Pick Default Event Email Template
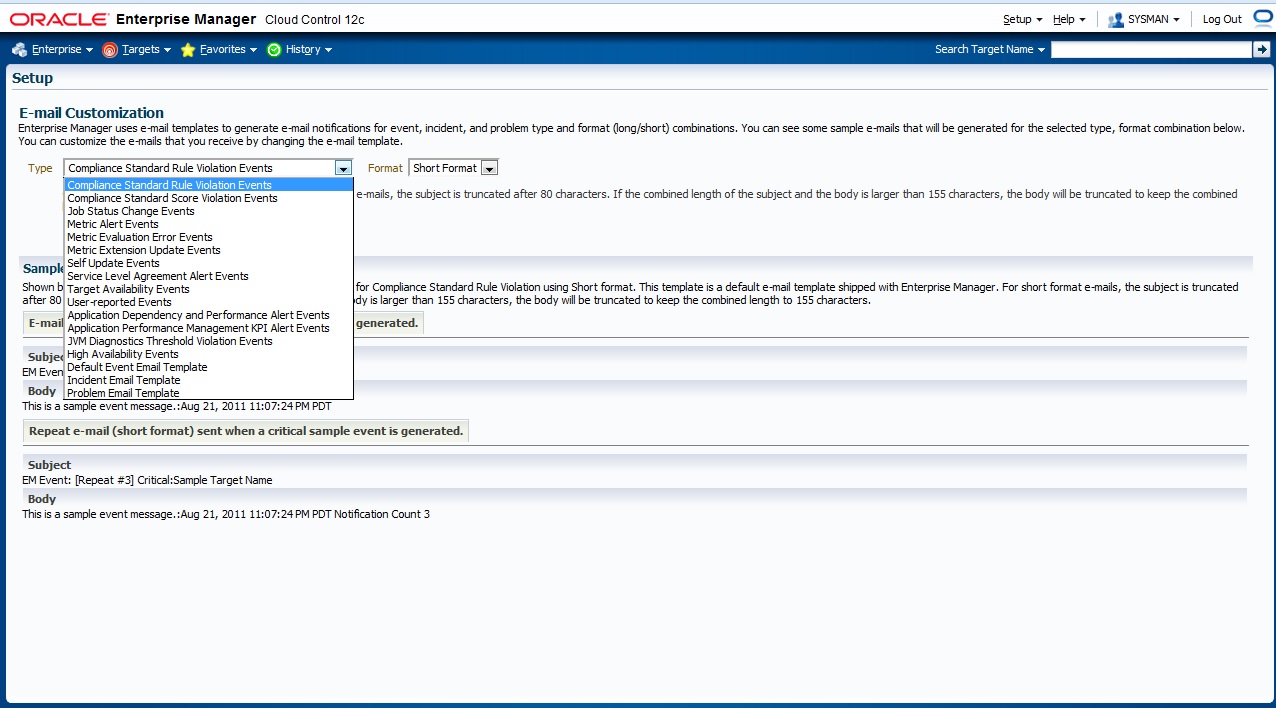 (x=208, y=367)
